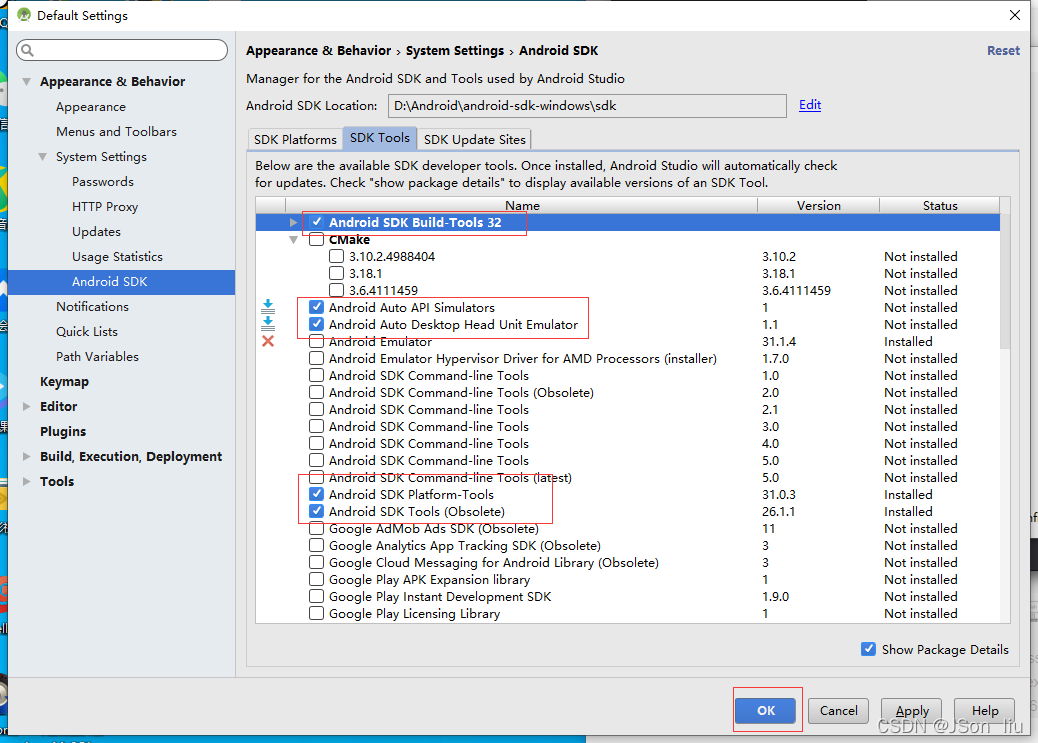Check Google Play Instant Development SDK

[x=316, y=596]
